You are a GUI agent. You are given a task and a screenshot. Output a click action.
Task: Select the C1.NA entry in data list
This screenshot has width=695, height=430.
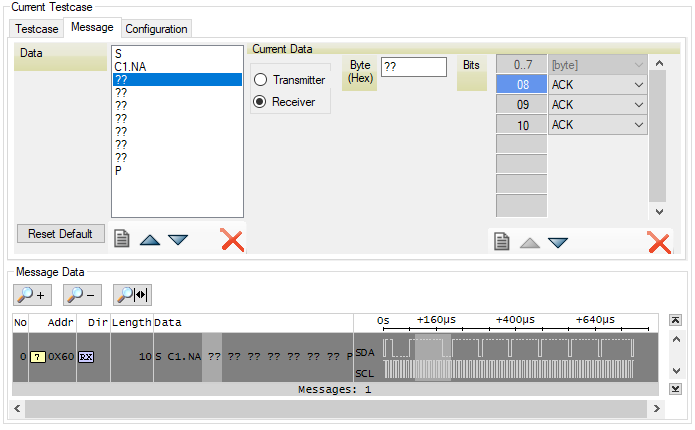[x=131, y=67]
